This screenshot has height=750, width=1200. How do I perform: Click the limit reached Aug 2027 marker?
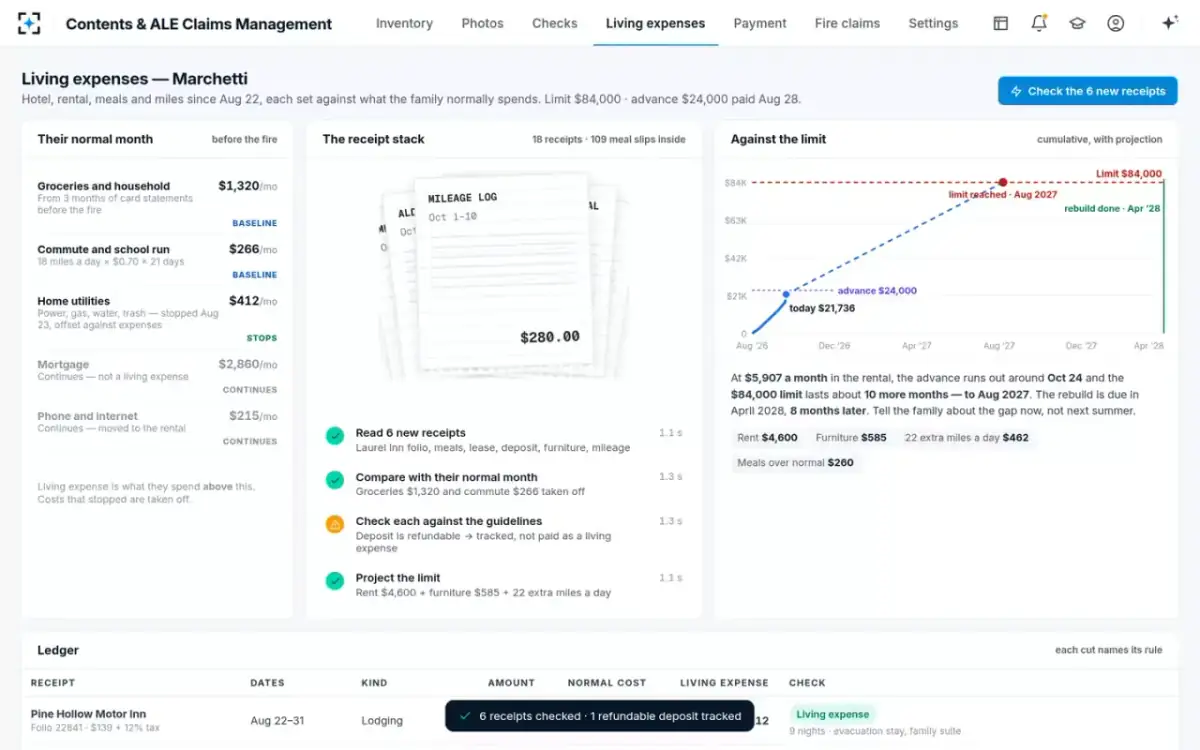1002,183
